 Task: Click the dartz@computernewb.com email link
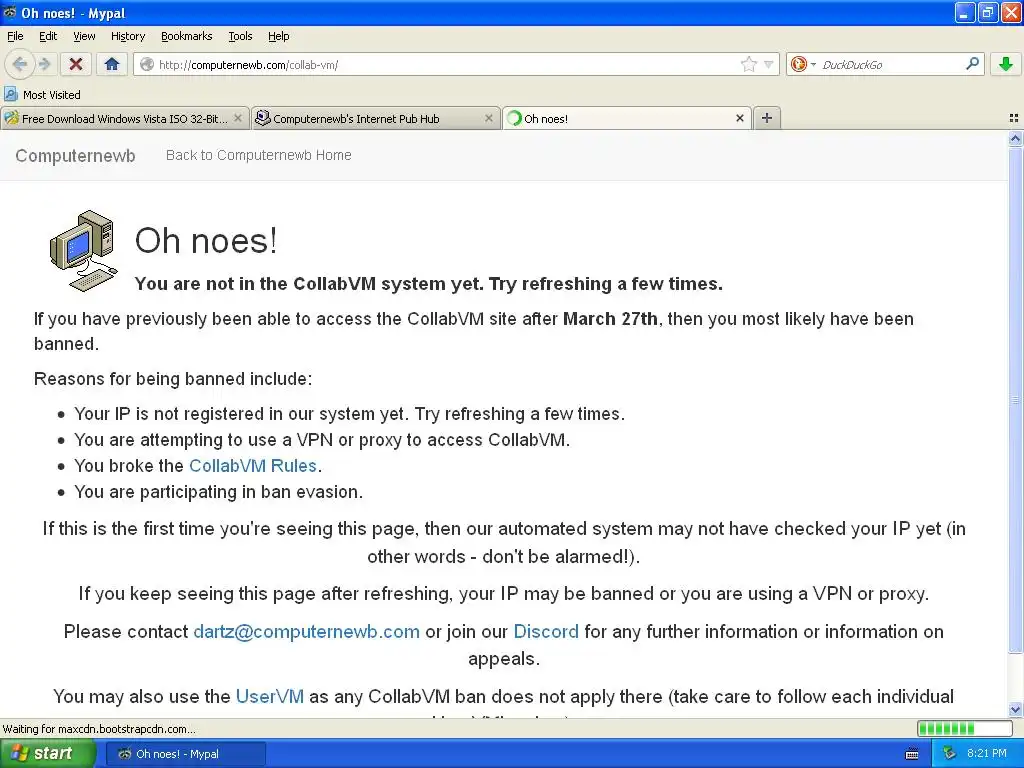click(x=306, y=632)
